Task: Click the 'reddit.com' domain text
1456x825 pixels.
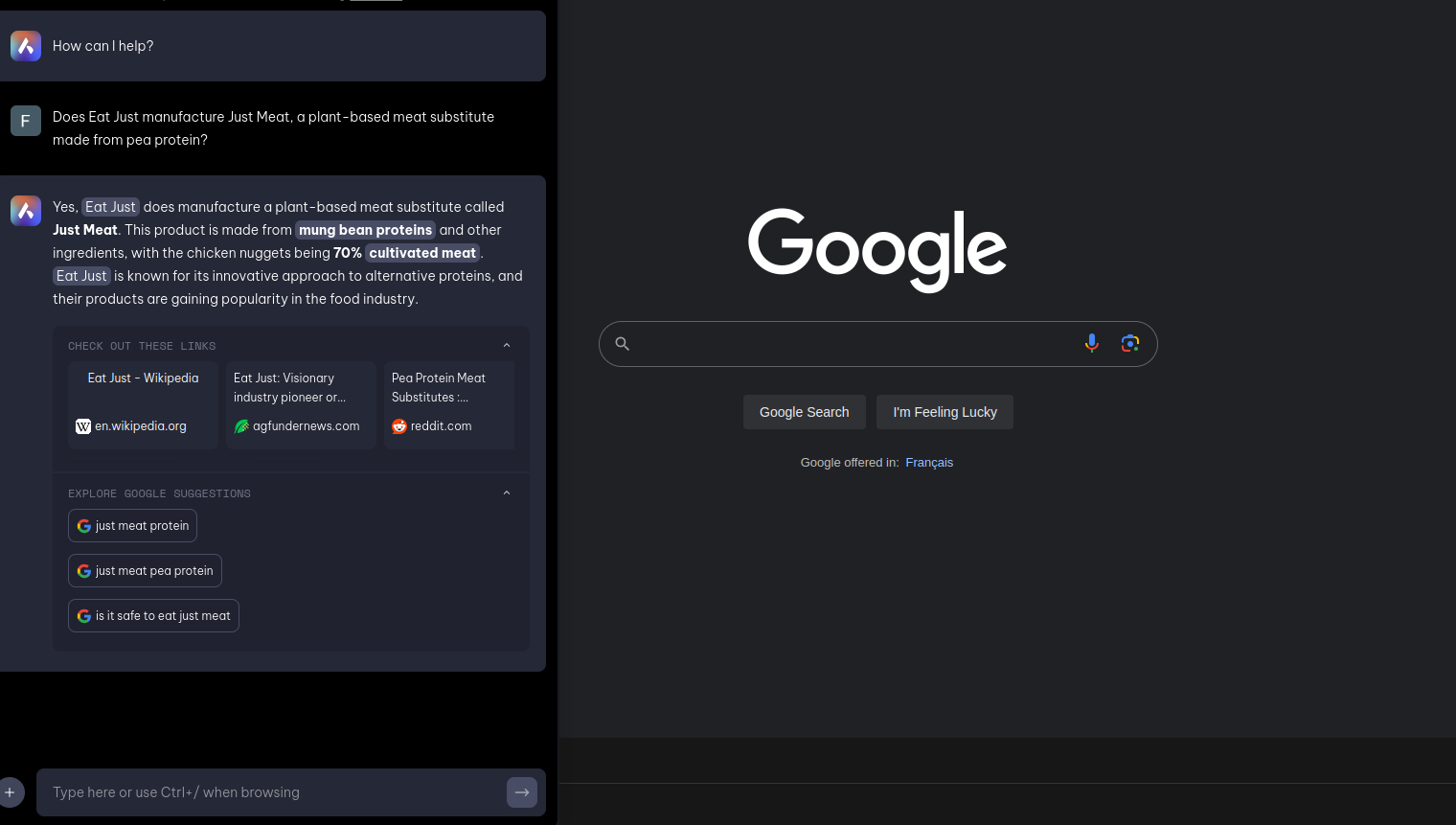Action: pos(442,426)
